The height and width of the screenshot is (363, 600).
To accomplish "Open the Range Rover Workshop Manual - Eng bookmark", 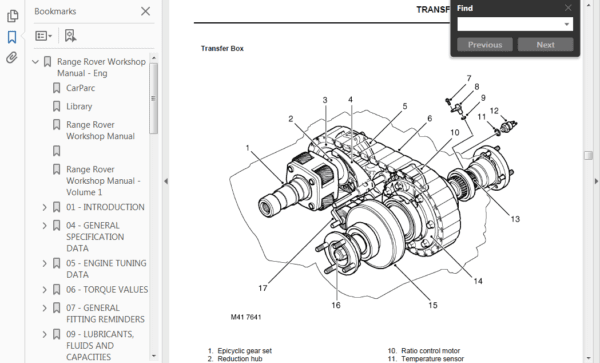I will point(101,67).
